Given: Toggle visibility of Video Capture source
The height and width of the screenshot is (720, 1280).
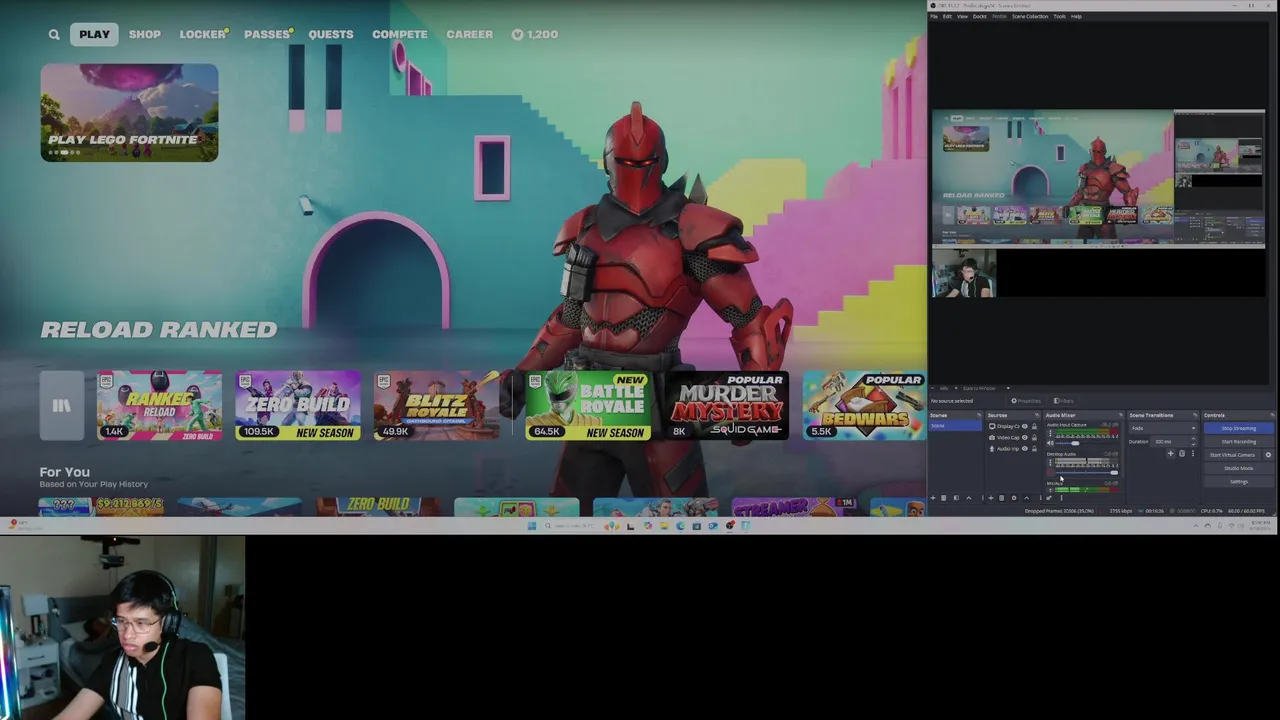Looking at the screenshot, I should point(1025,437).
